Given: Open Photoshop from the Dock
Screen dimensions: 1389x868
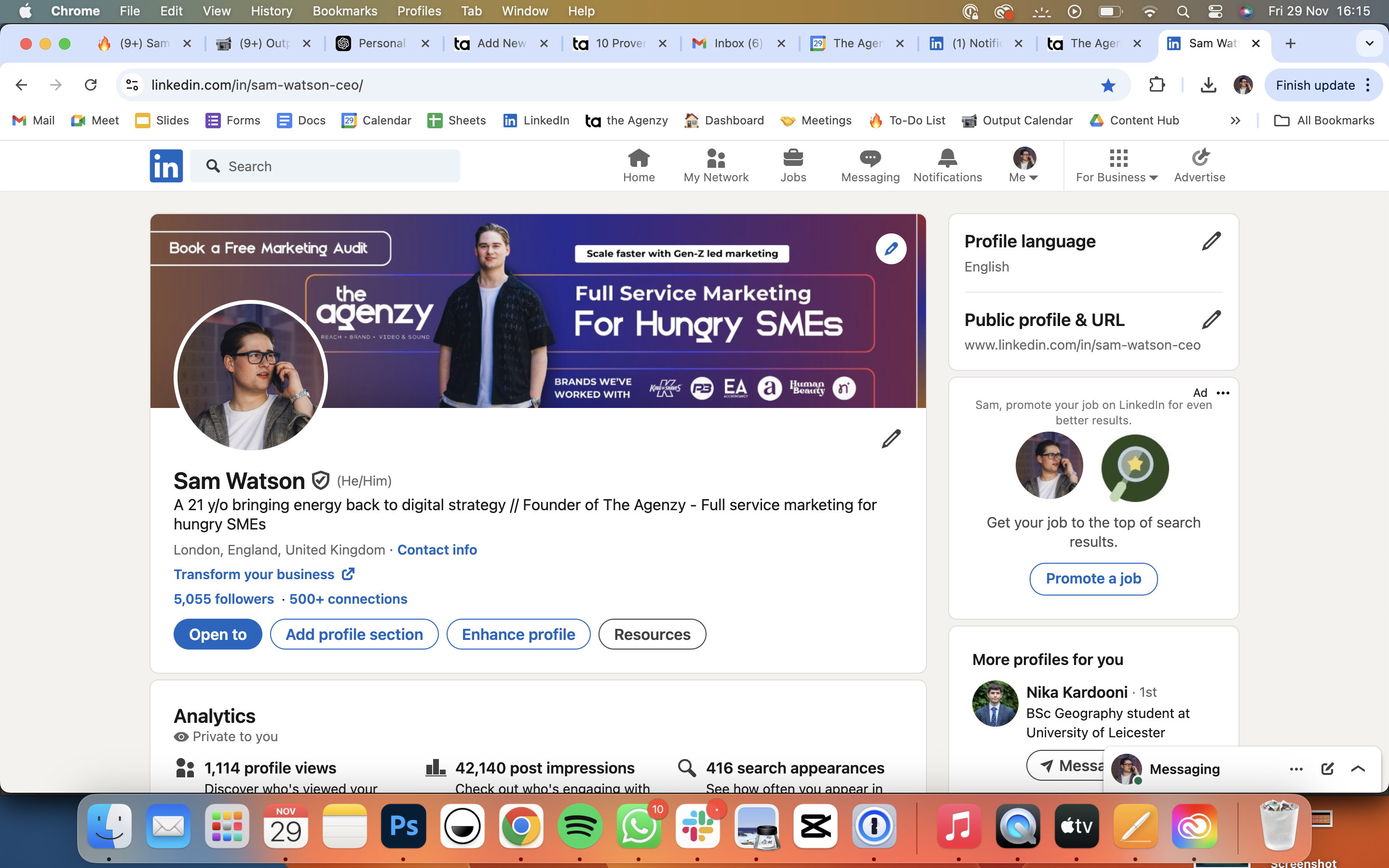Looking at the screenshot, I should tap(404, 826).
